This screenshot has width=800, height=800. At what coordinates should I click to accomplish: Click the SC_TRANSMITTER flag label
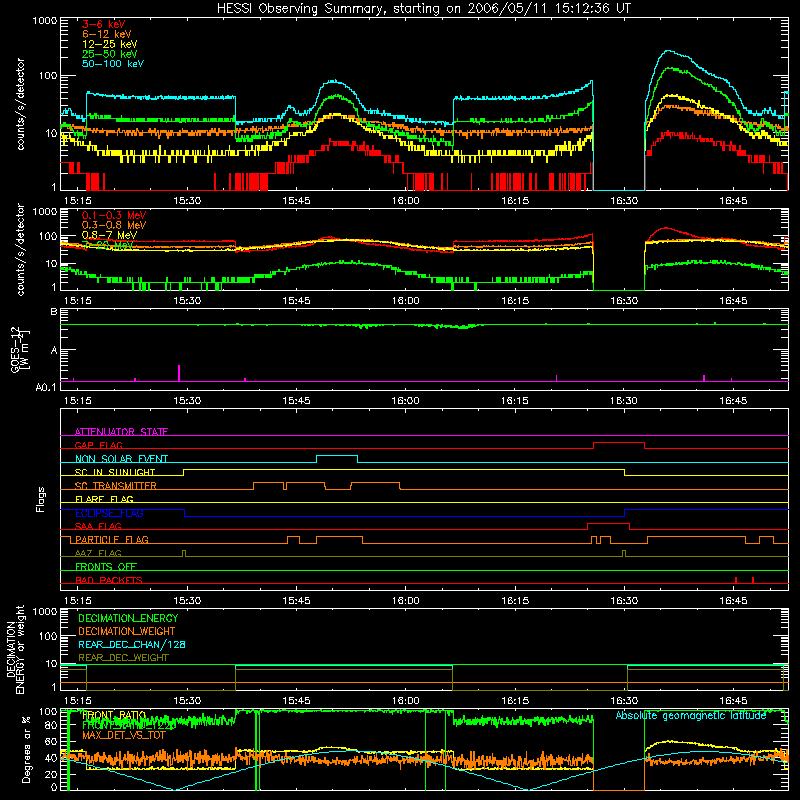pos(115,486)
